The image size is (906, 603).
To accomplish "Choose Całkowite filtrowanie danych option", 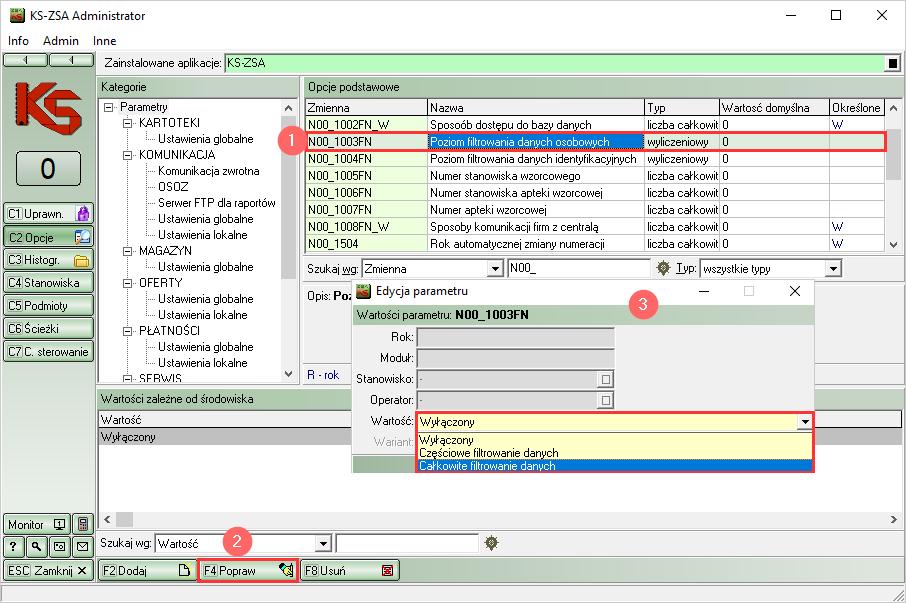I will coord(614,466).
